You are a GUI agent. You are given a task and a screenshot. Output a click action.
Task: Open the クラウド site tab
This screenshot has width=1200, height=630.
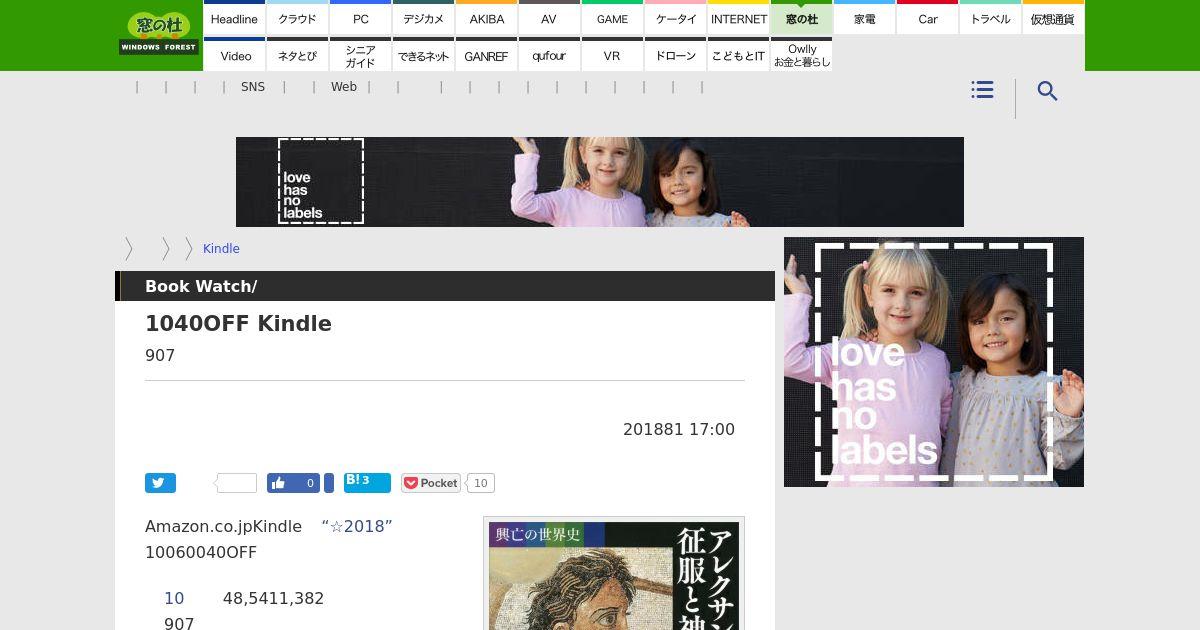coord(297,19)
